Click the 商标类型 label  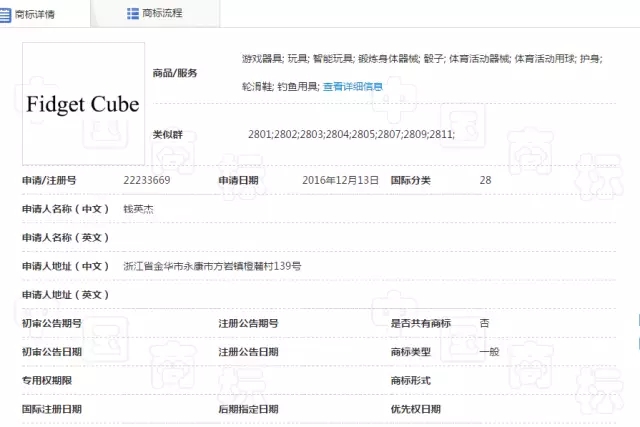[x=411, y=352]
